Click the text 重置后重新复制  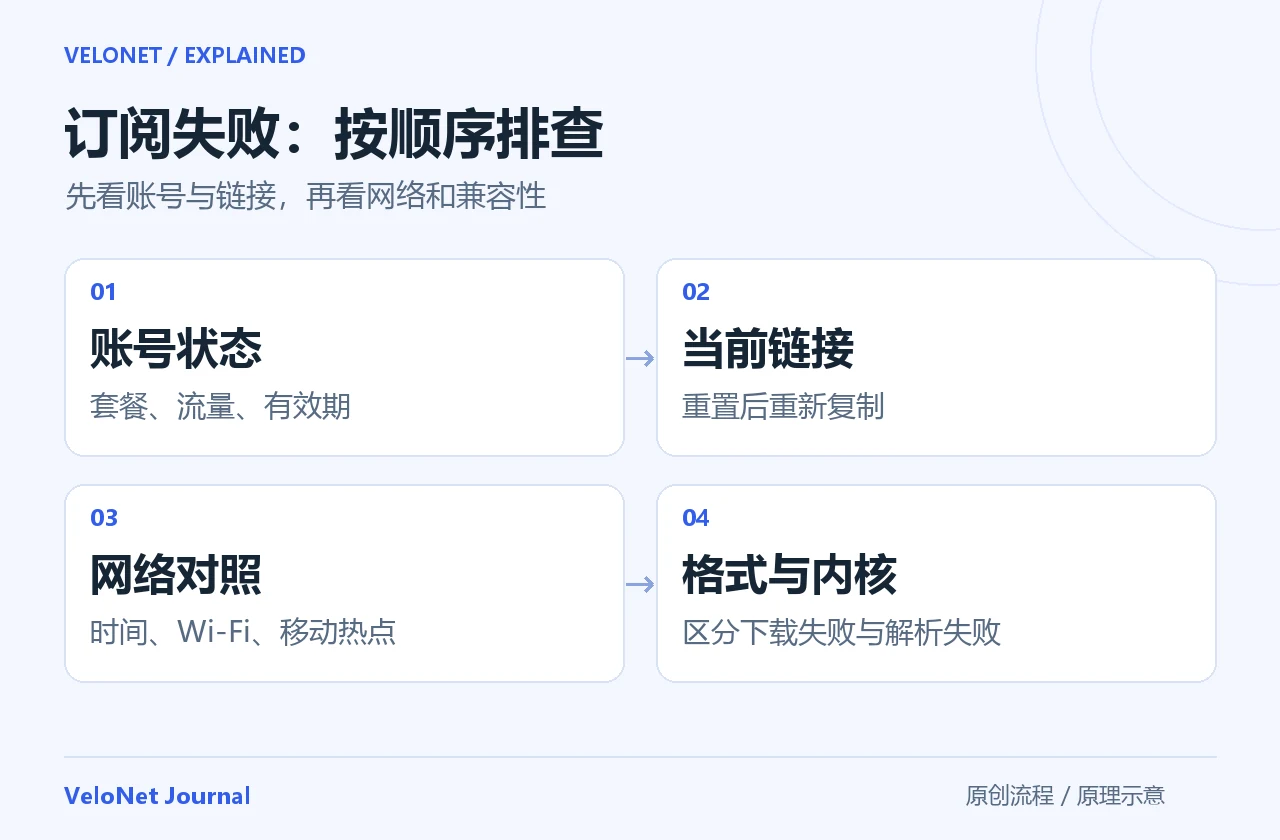point(783,407)
